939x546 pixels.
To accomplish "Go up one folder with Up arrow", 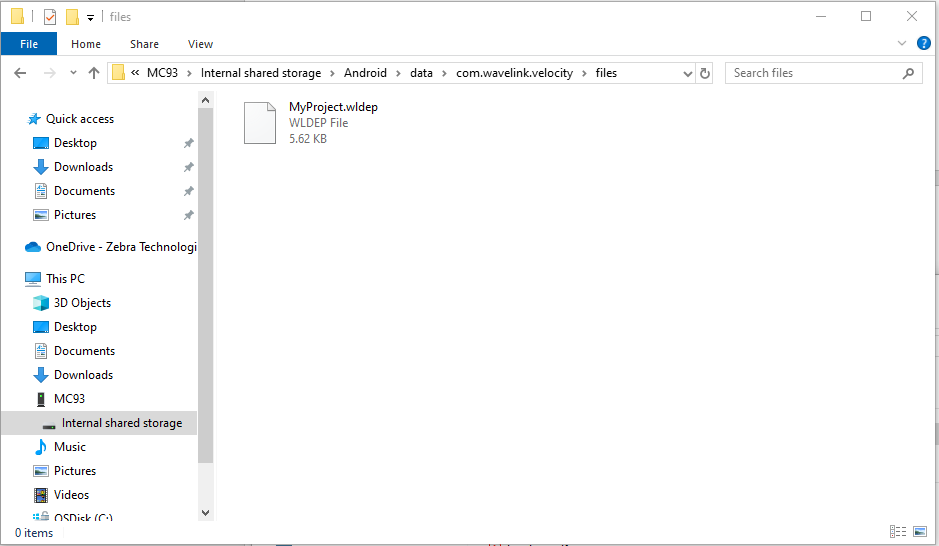I will (95, 73).
